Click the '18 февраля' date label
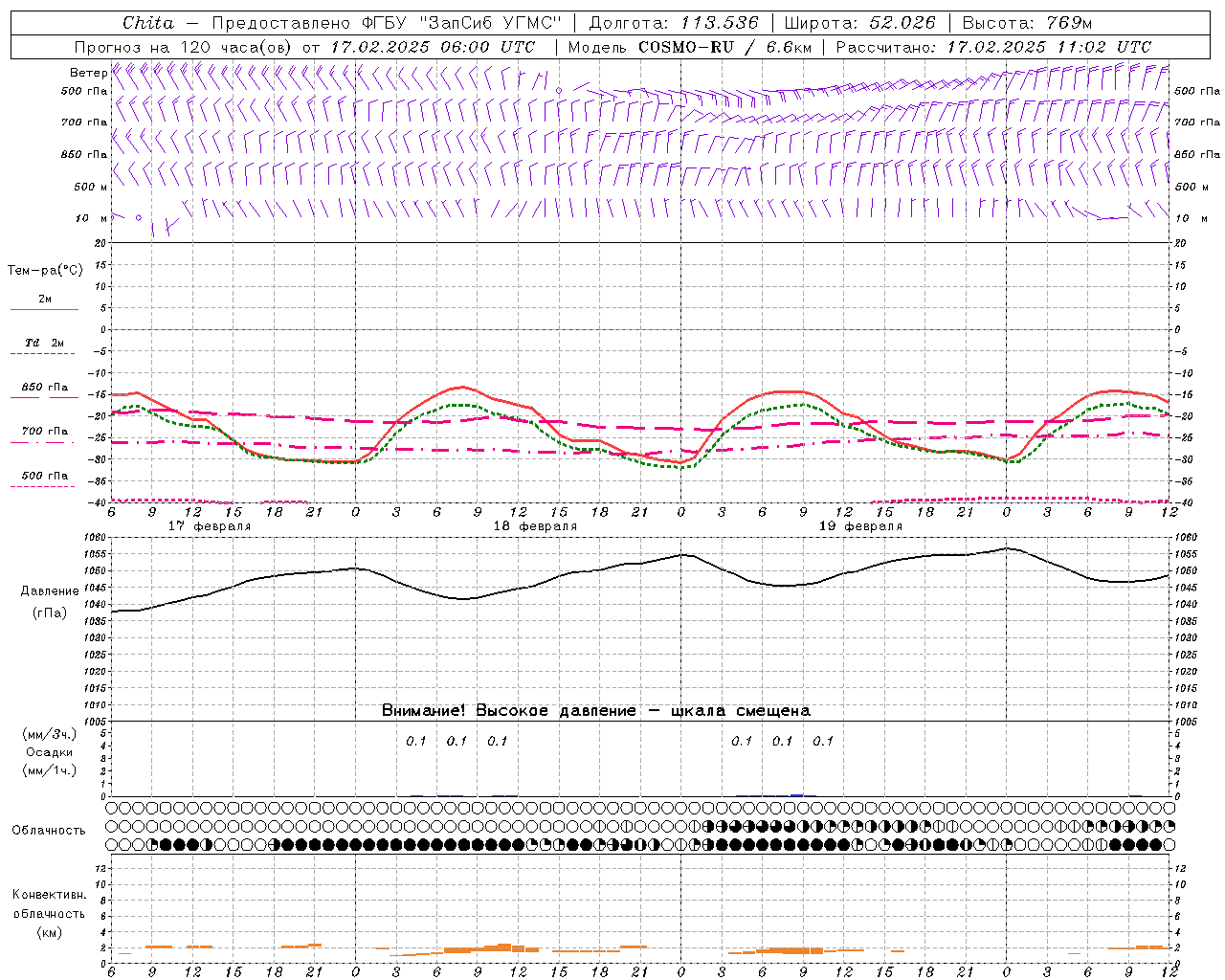 tap(535, 526)
